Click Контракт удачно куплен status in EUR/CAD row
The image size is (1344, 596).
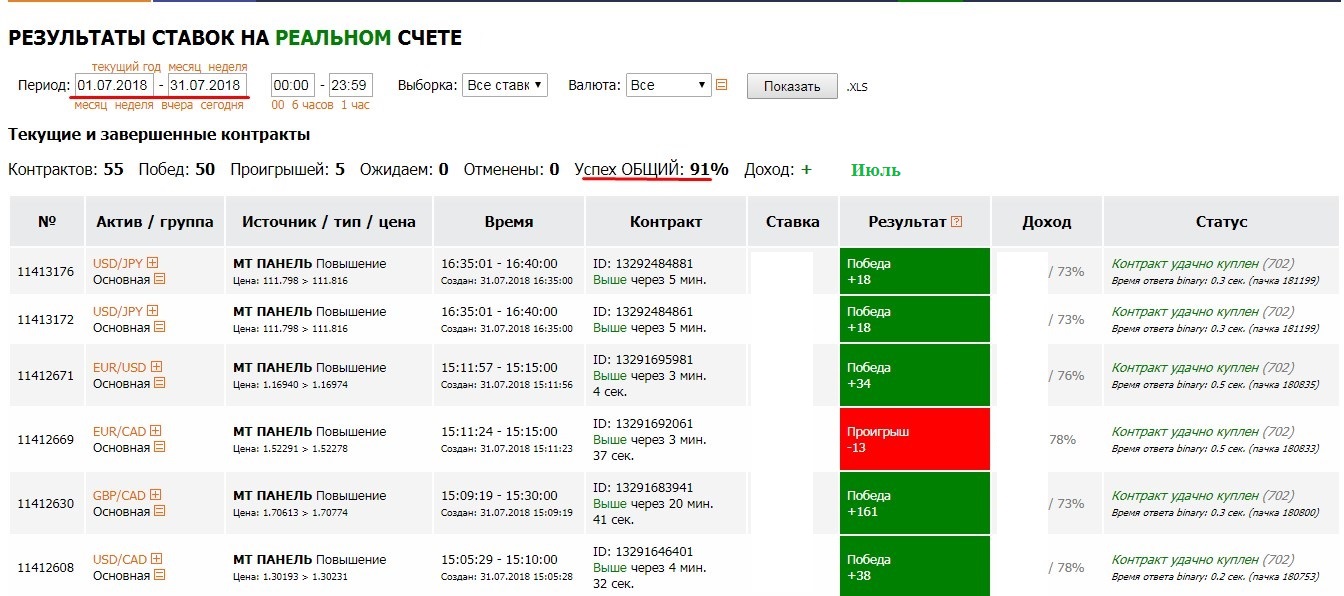coord(1185,432)
